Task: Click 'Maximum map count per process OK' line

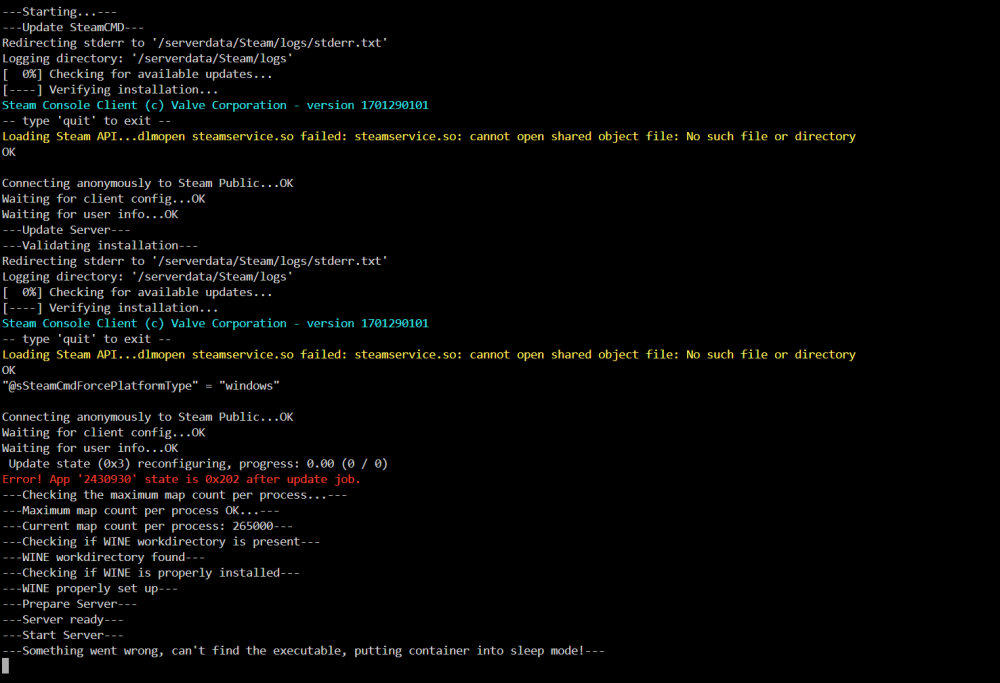Action: point(140,510)
